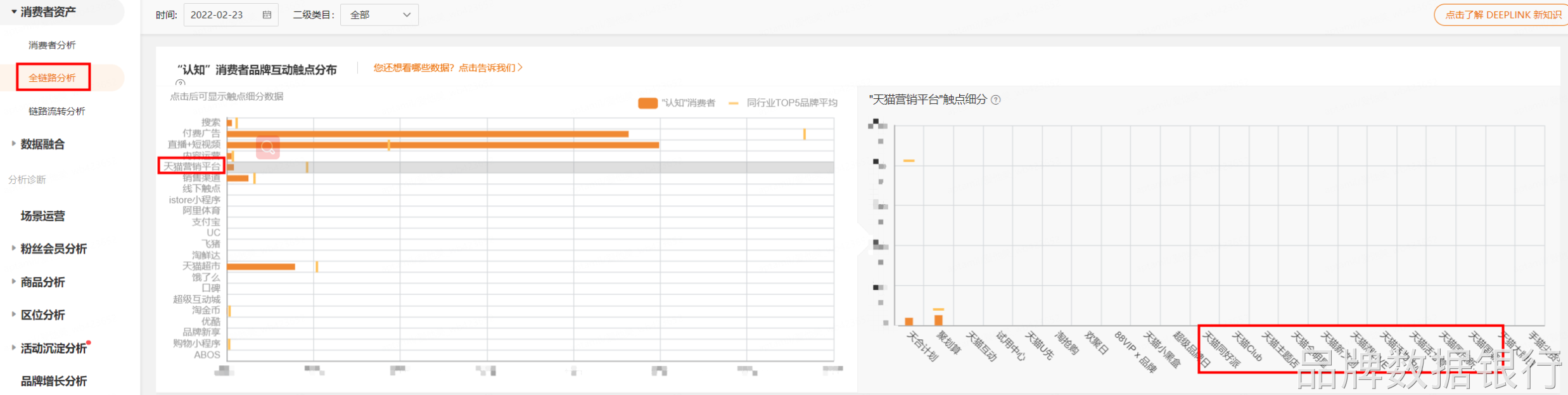Open 场景运营 in the sidebar
This screenshot has width=1568, height=395.
[x=42, y=216]
